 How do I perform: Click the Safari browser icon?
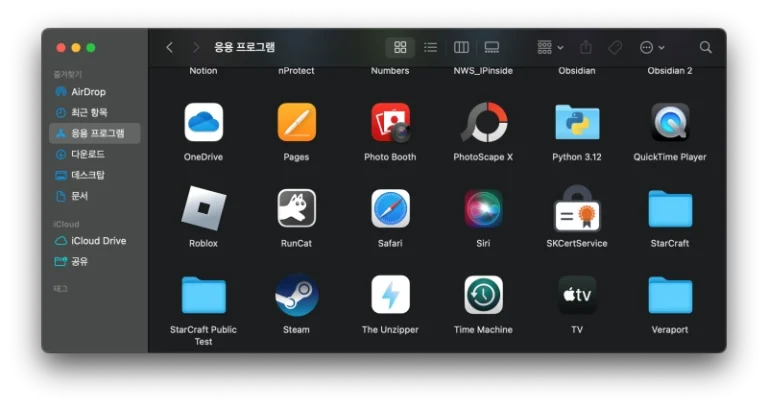(390, 209)
